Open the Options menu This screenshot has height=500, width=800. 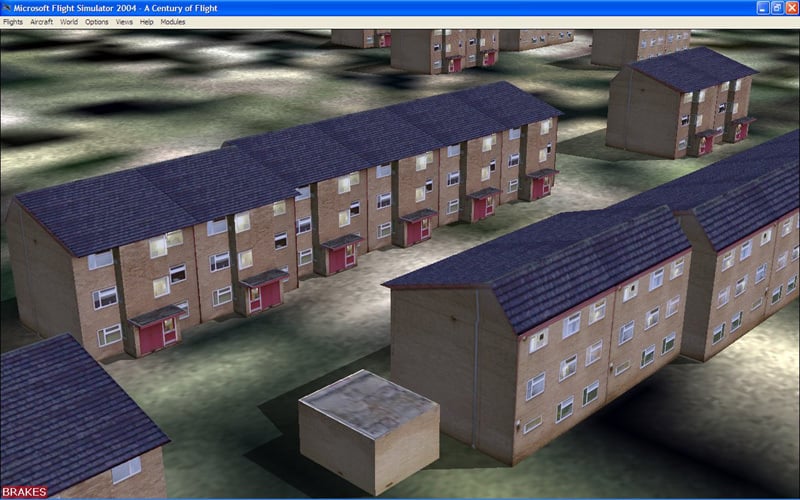(96, 22)
